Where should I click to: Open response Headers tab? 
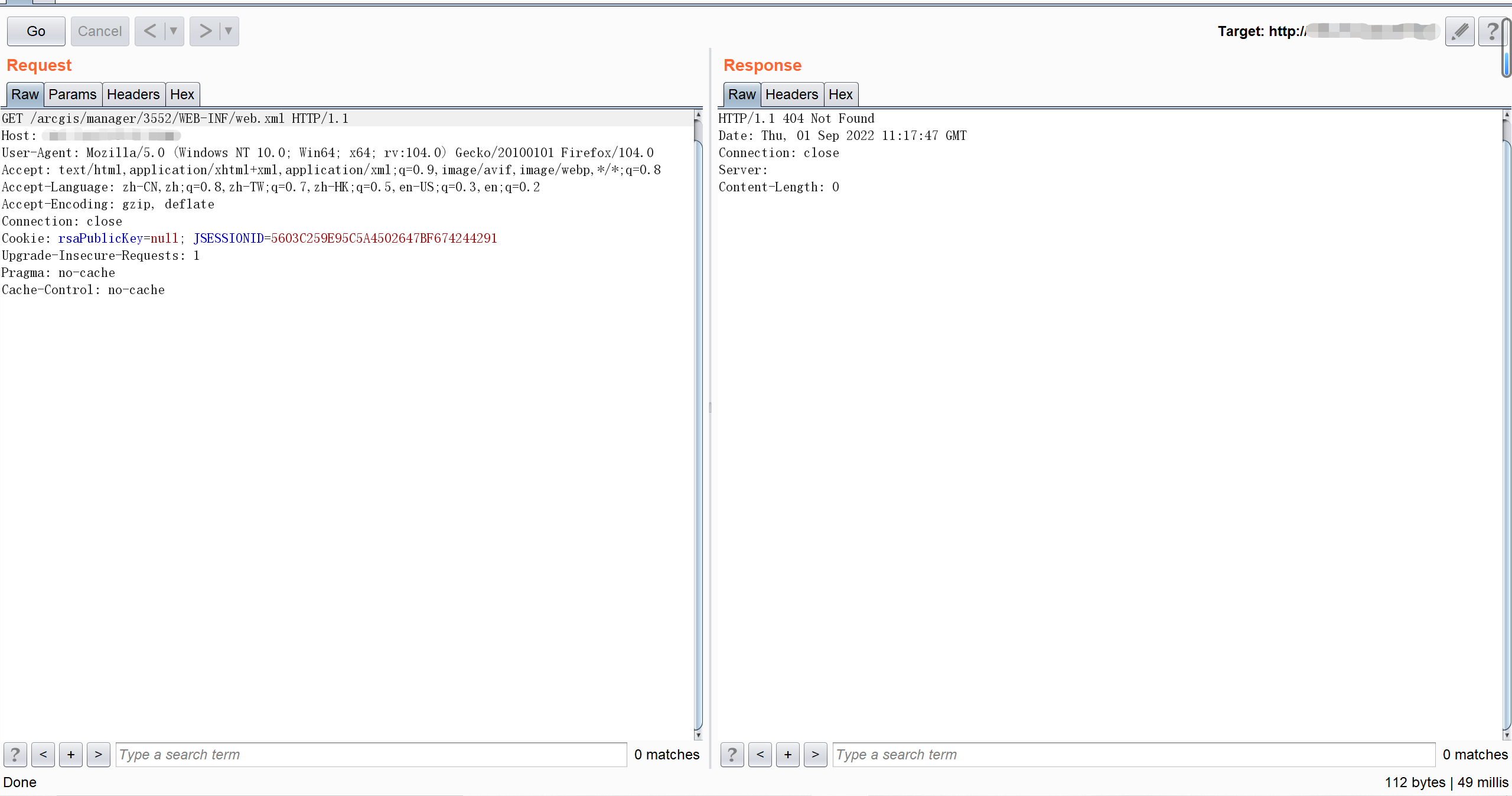click(791, 94)
